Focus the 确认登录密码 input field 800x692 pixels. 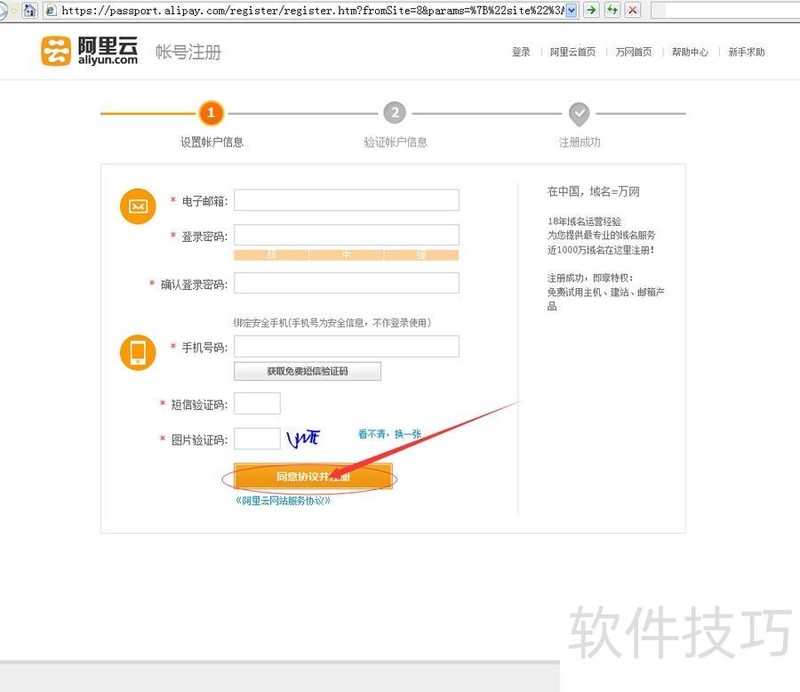click(x=346, y=283)
